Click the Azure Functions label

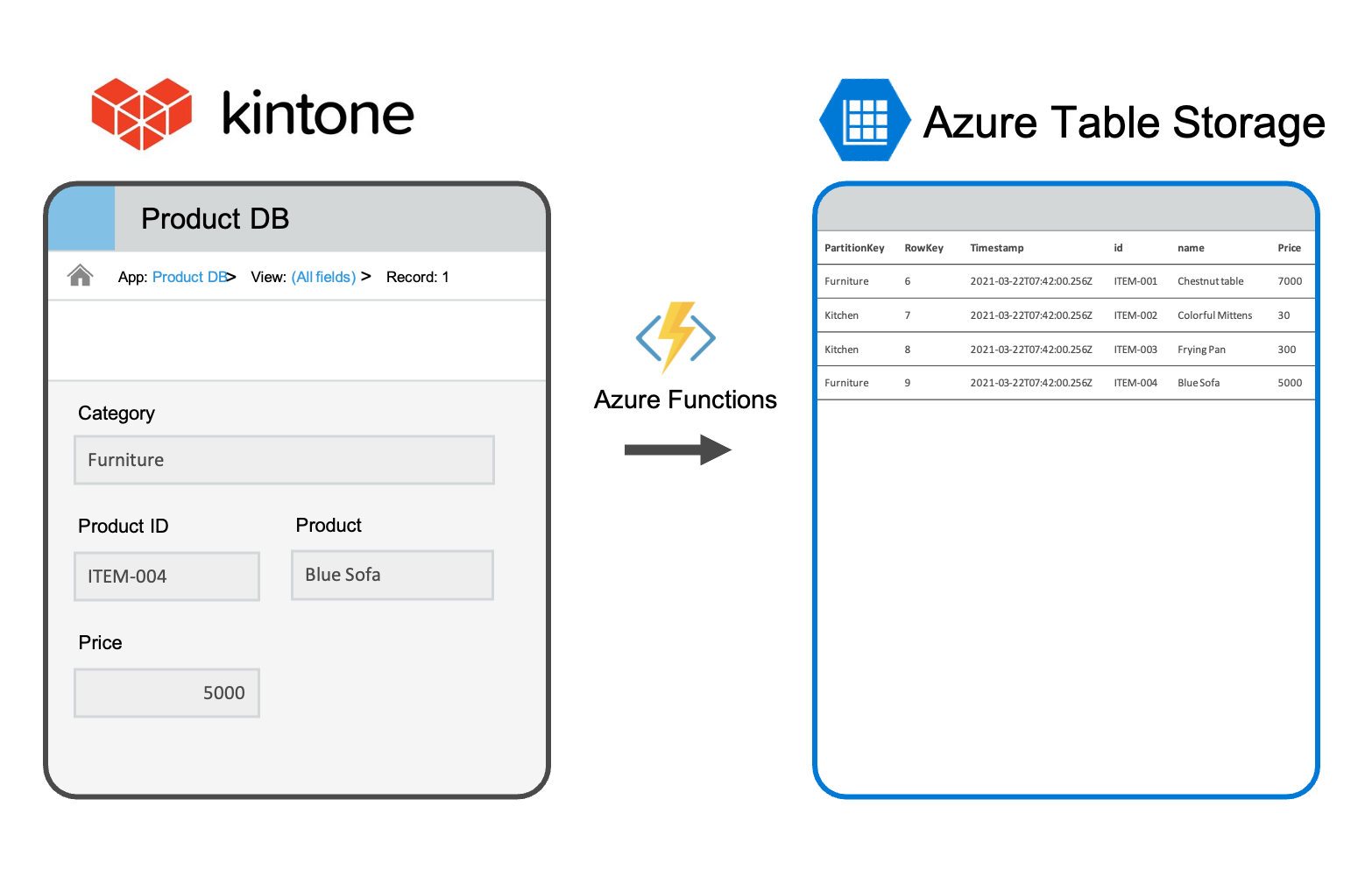point(685,400)
